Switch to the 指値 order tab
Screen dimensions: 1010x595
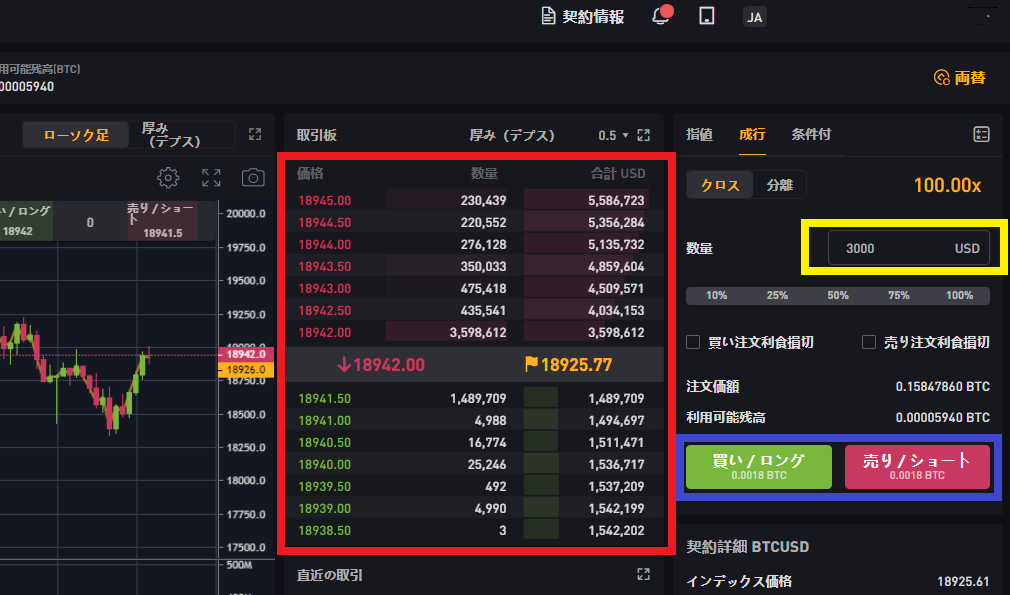[x=700, y=134]
